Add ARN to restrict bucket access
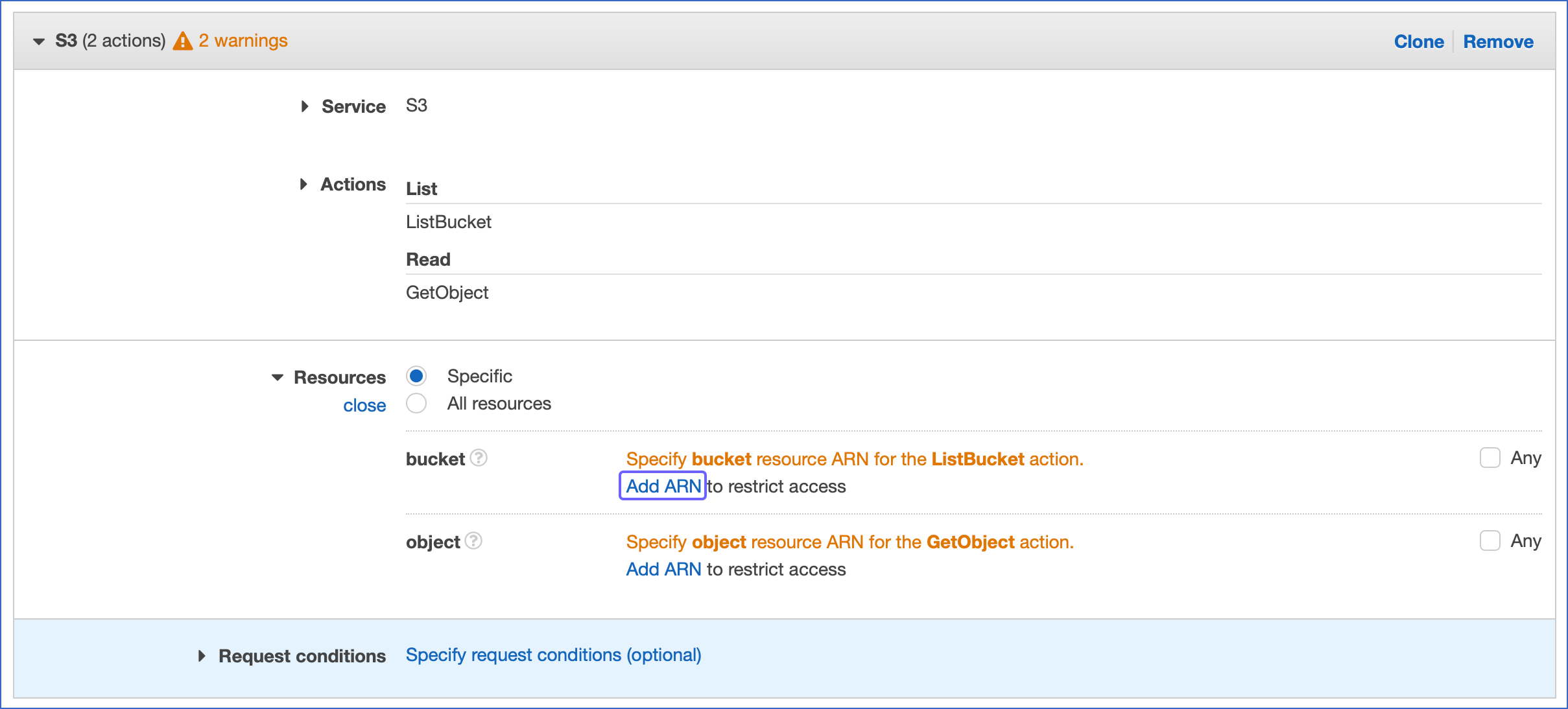 pyautogui.click(x=662, y=486)
